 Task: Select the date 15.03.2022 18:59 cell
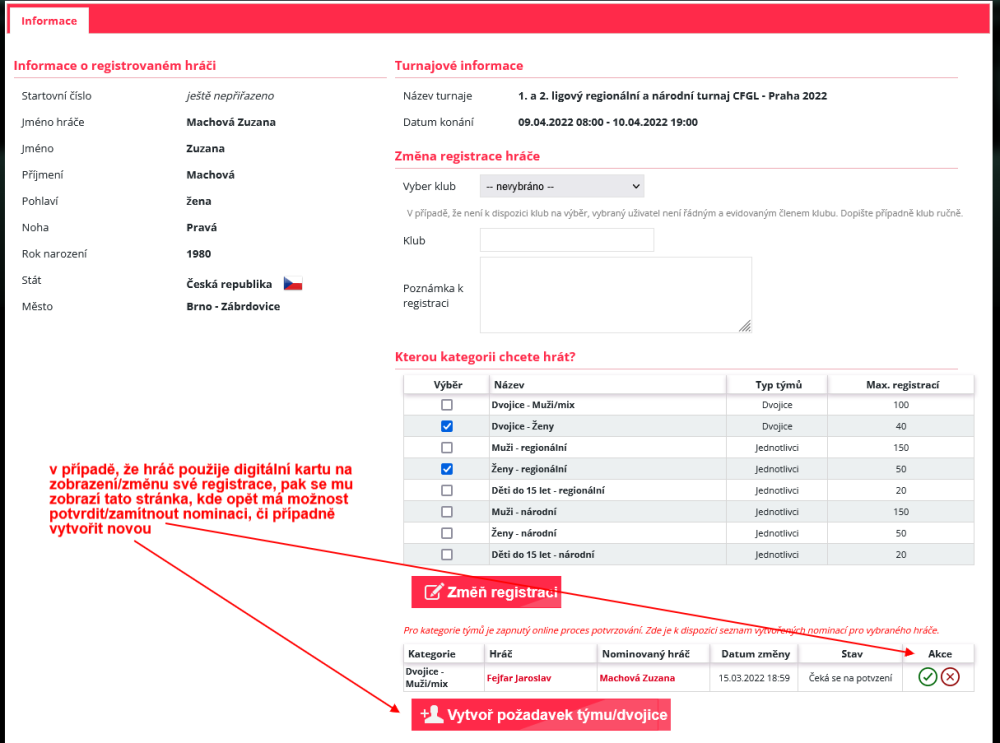[x=754, y=678]
